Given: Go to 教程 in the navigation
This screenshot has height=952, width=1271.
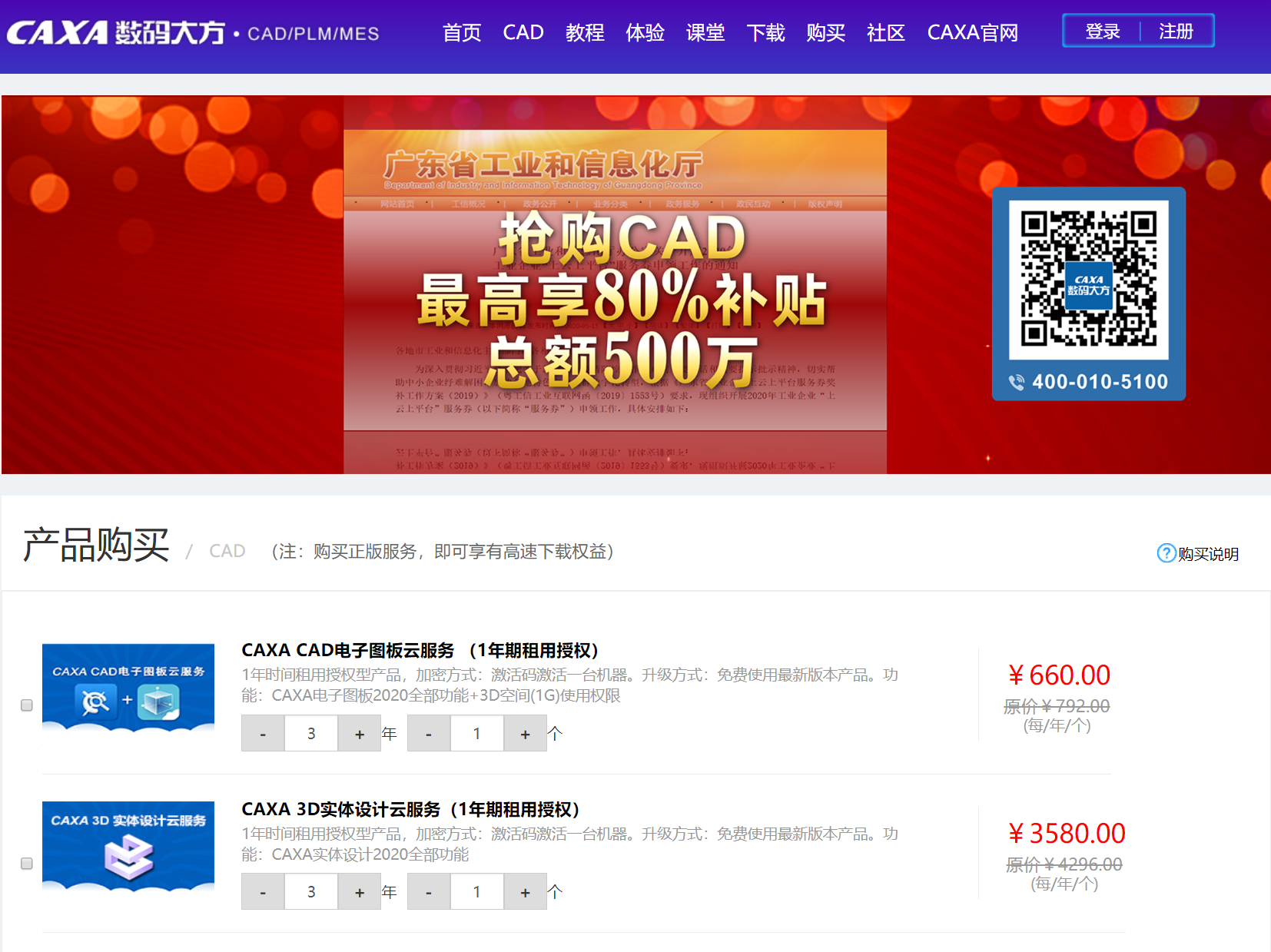Looking at the screenshot, I should 585,32.
